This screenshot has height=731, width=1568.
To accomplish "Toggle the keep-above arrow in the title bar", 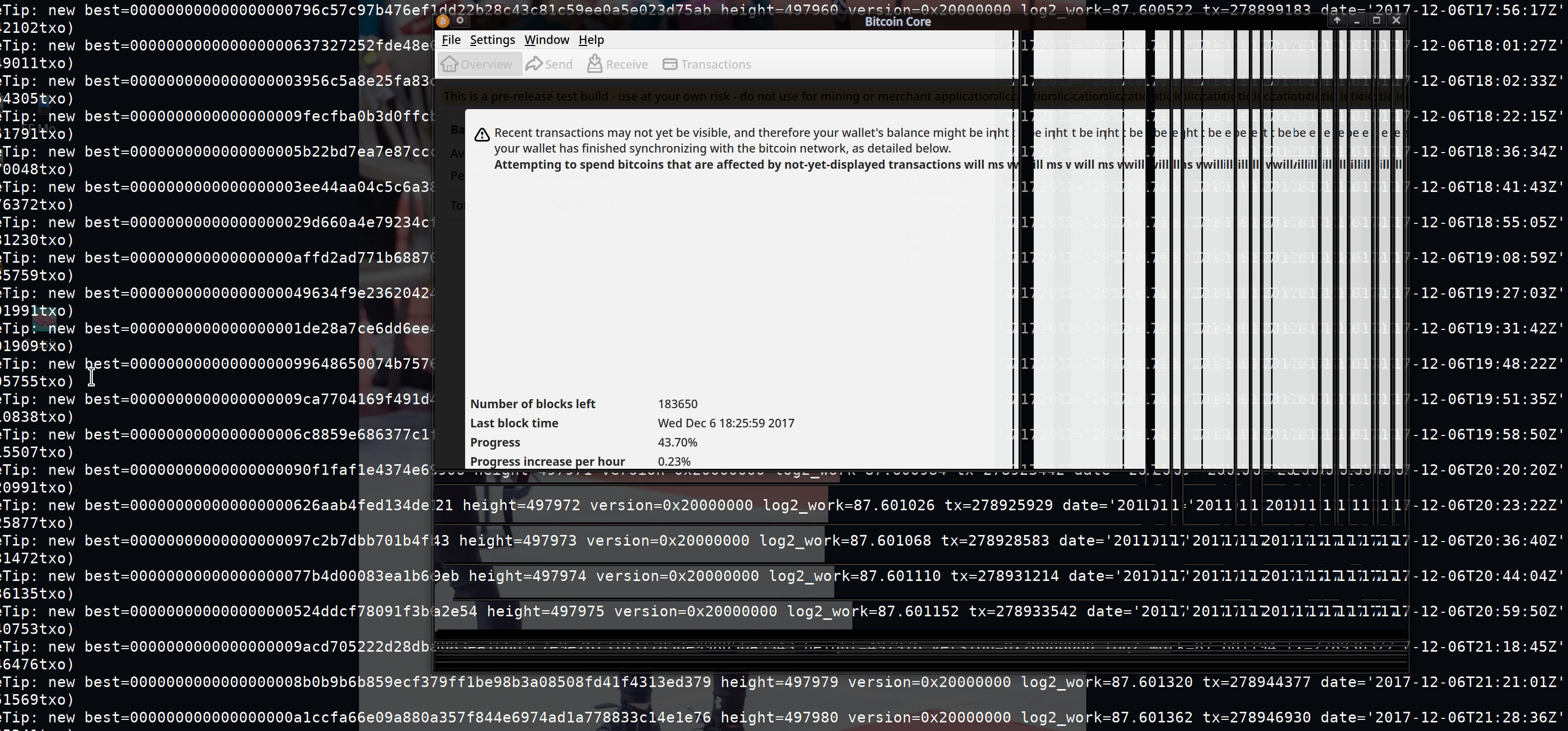I will pyautogui.click(x=1337, y=20).
